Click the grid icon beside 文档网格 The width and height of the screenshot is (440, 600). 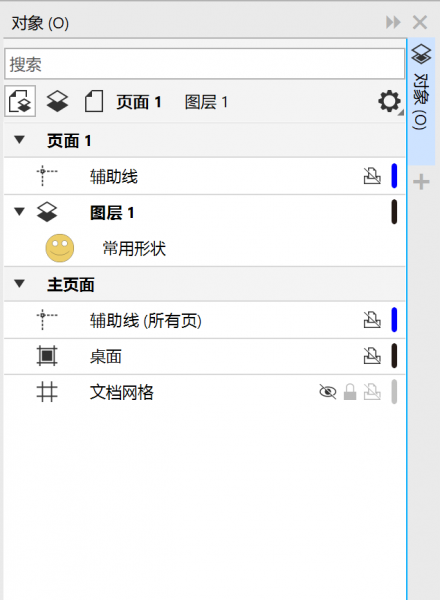click(x=47, y=392)
